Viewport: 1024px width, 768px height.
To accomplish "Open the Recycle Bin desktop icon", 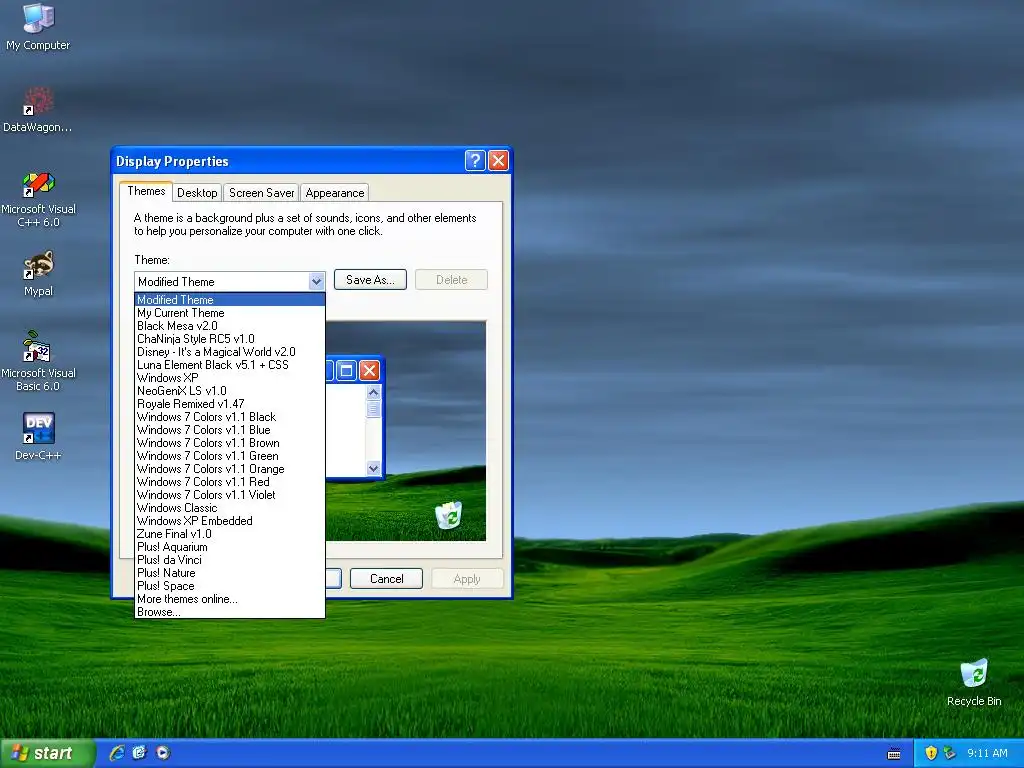I will click(x=974, y=682).
